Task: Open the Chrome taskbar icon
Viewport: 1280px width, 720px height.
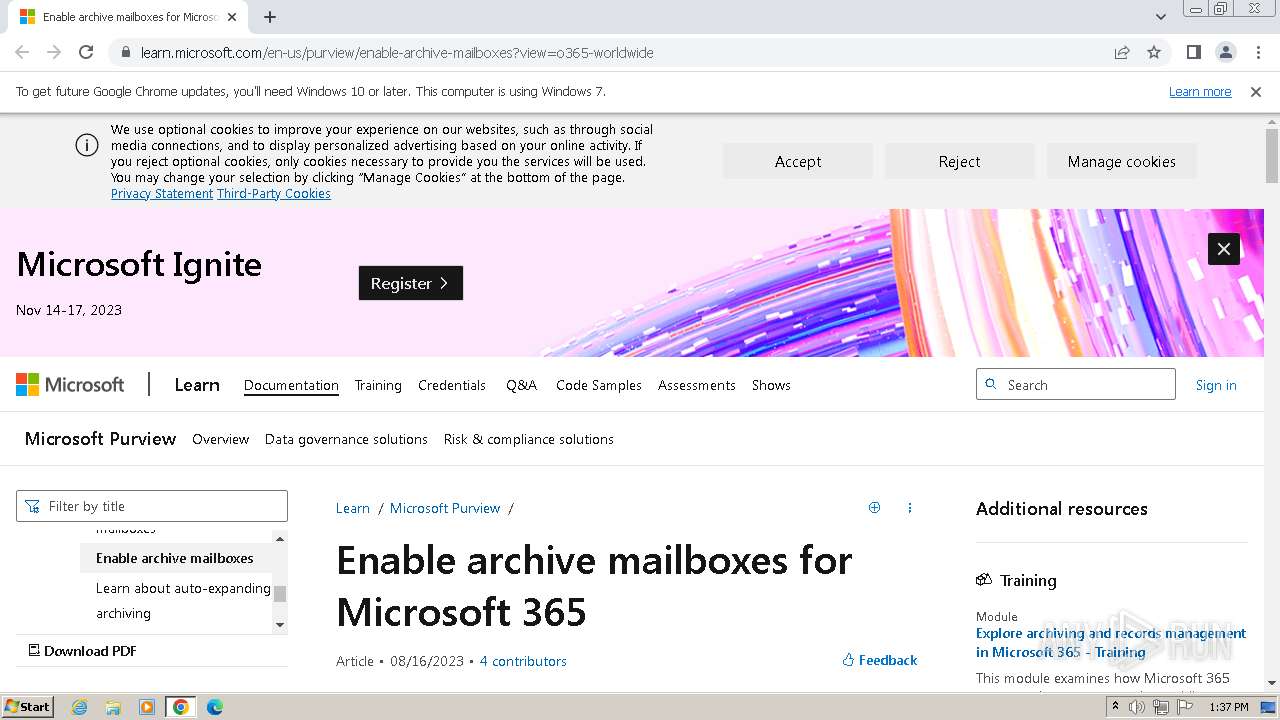Action: coord(180,707)
